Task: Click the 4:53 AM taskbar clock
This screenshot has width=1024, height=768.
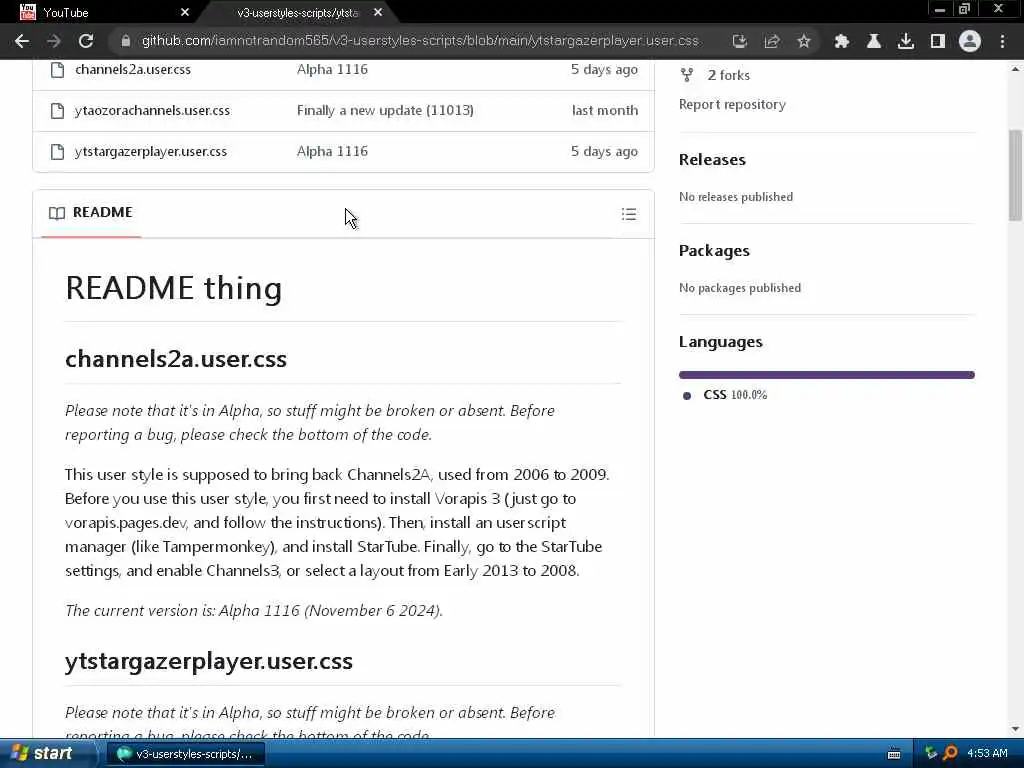Action: (987, 754)
